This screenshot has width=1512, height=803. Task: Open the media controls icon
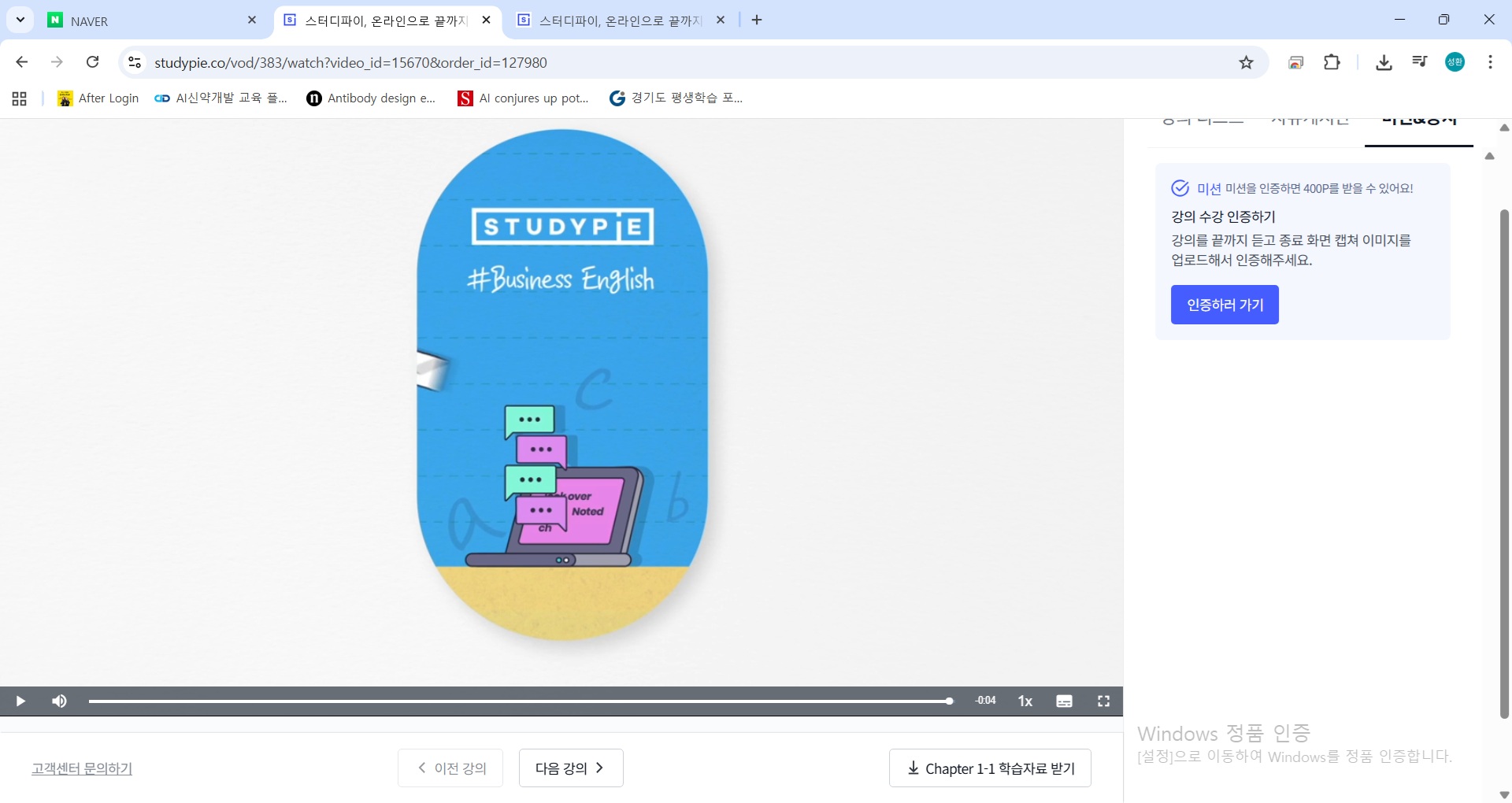click(x=1419, y=63)
